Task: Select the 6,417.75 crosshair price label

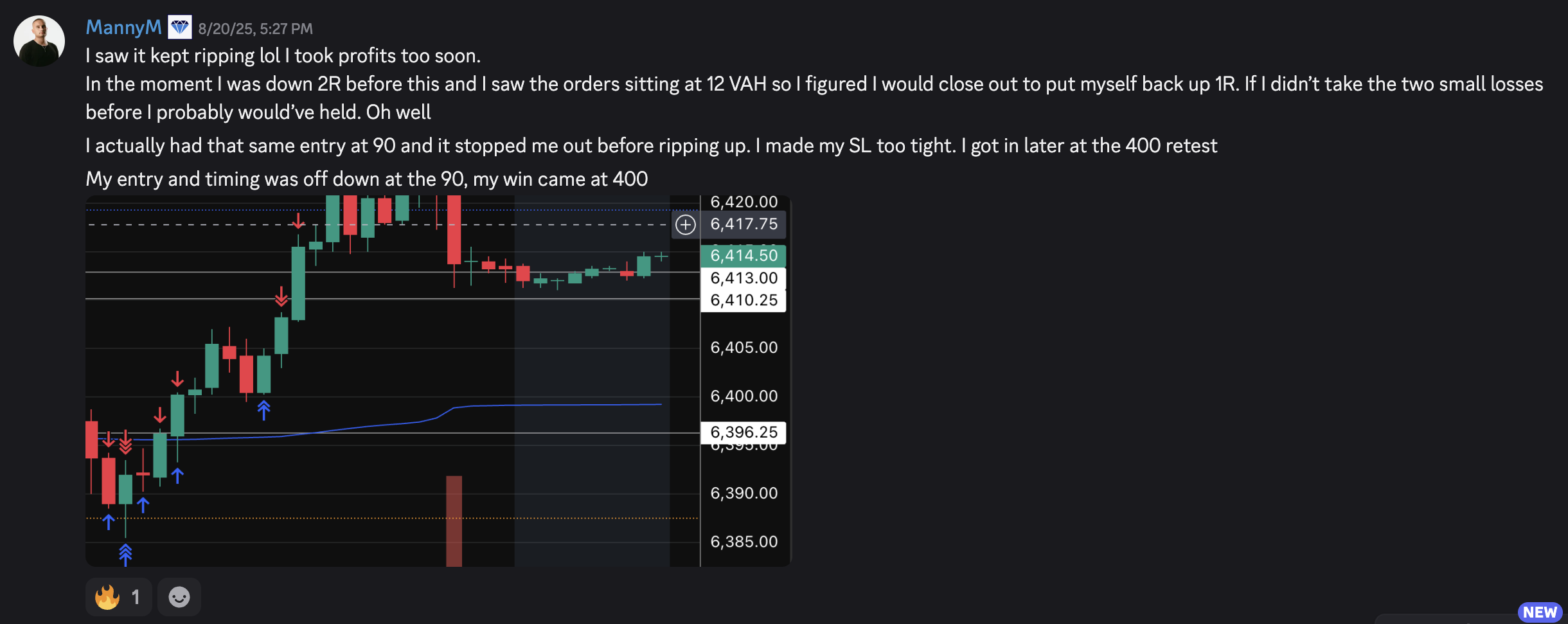Action: click(744, 224)
